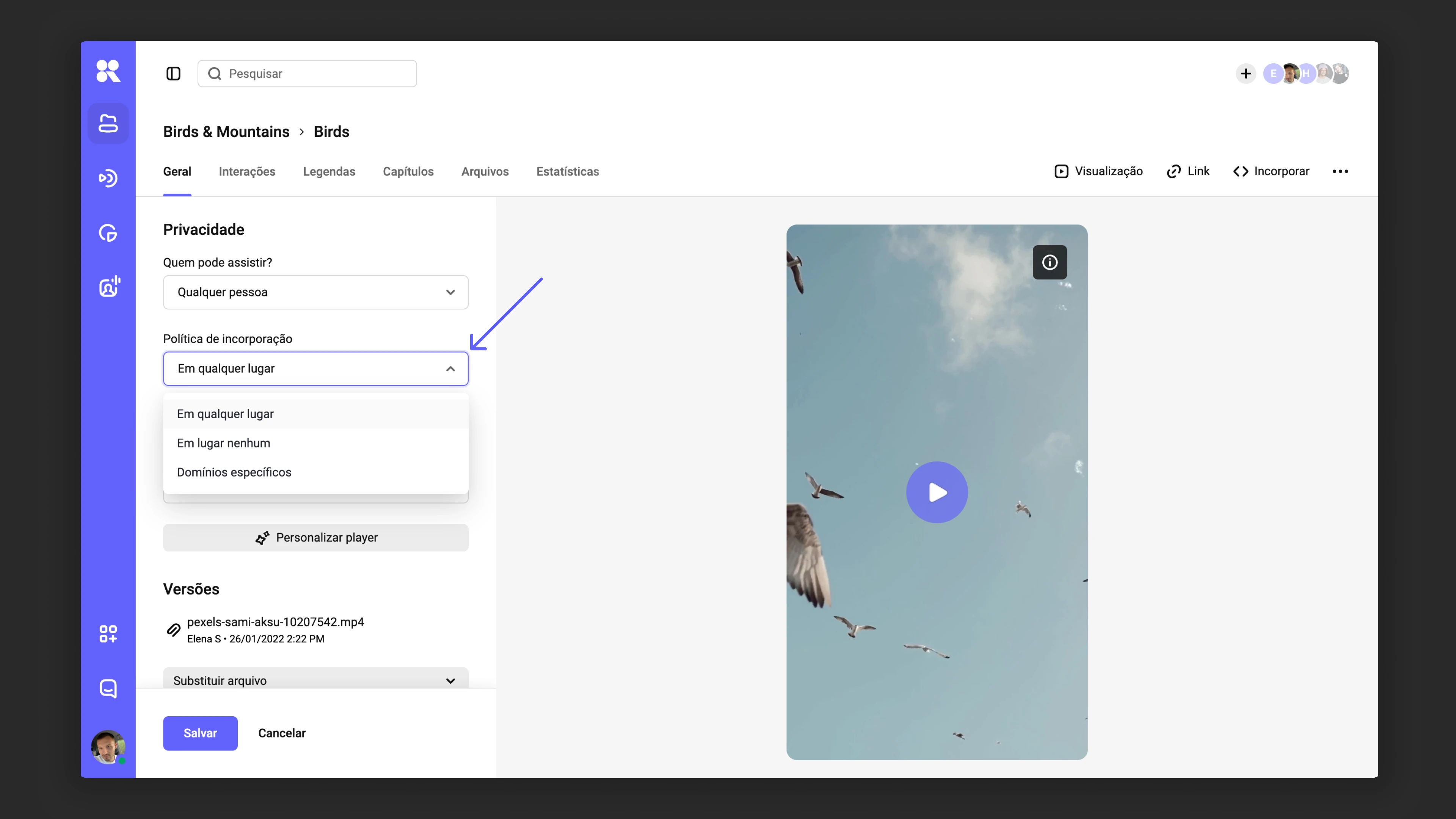The height and width of the screenshot is (819, 1456).
Task: Click the Cancelar button
Action: tap(281, 733)
